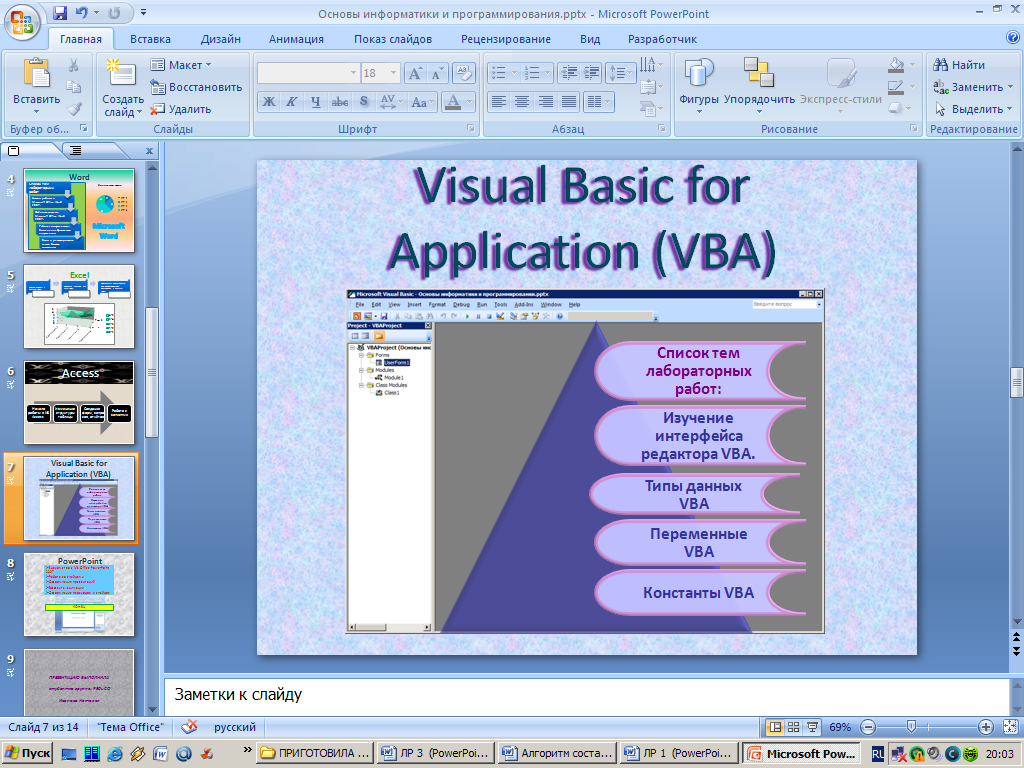Screen dimensions: 1024x768
Task: Decrease list indent level
Action: coord(569,73)
